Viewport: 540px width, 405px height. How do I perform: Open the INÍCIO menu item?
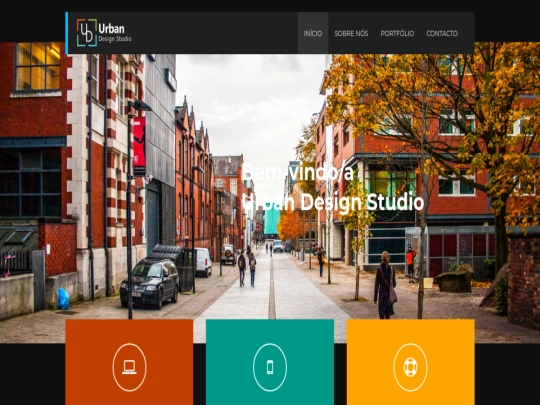[313, 33]
